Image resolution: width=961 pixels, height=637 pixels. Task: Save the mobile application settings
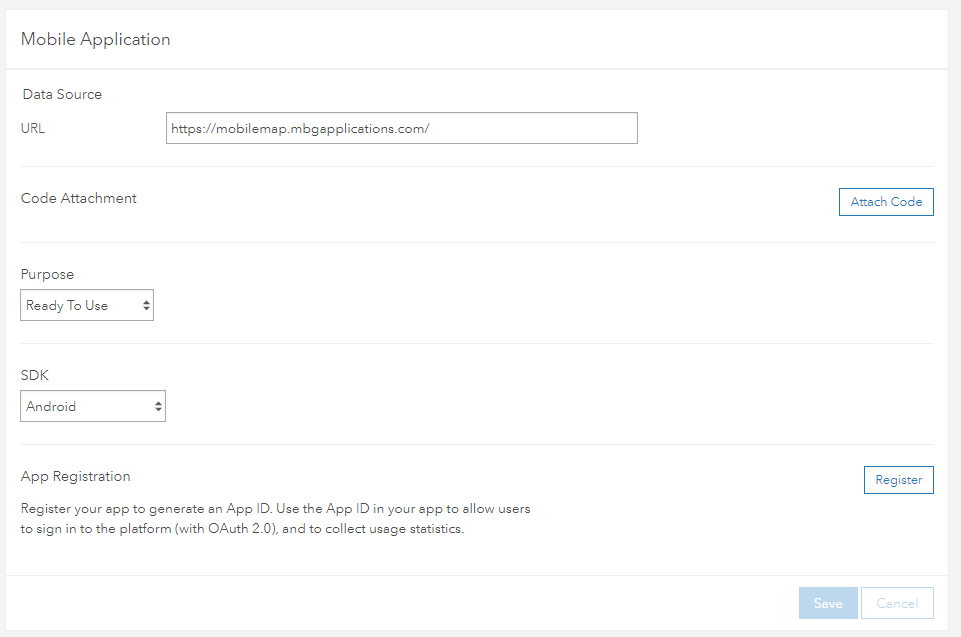(x=828, y=603)
